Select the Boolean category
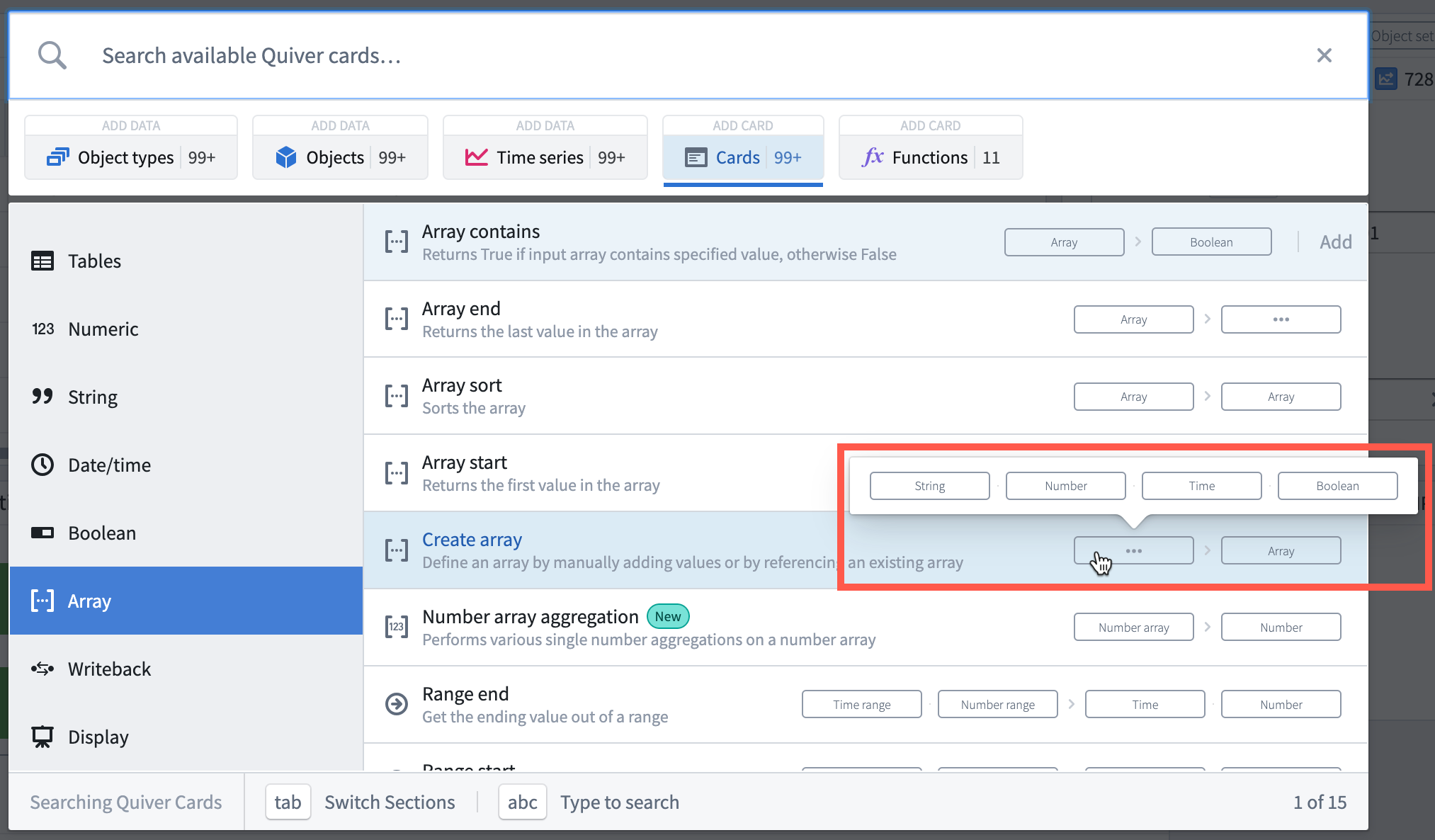This screenshot has width=1435, height=840. pos(186,533)
